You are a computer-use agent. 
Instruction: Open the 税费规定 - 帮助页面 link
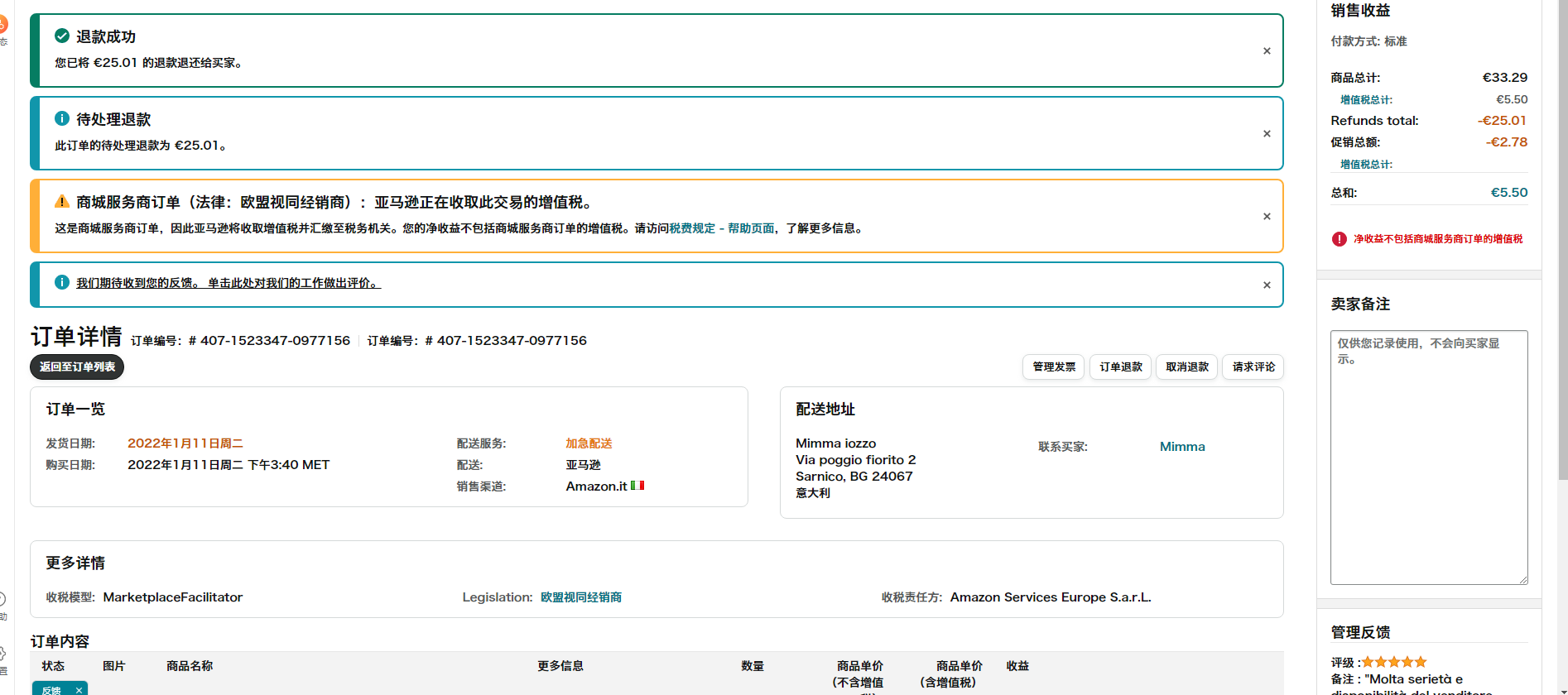click(721, 228)
